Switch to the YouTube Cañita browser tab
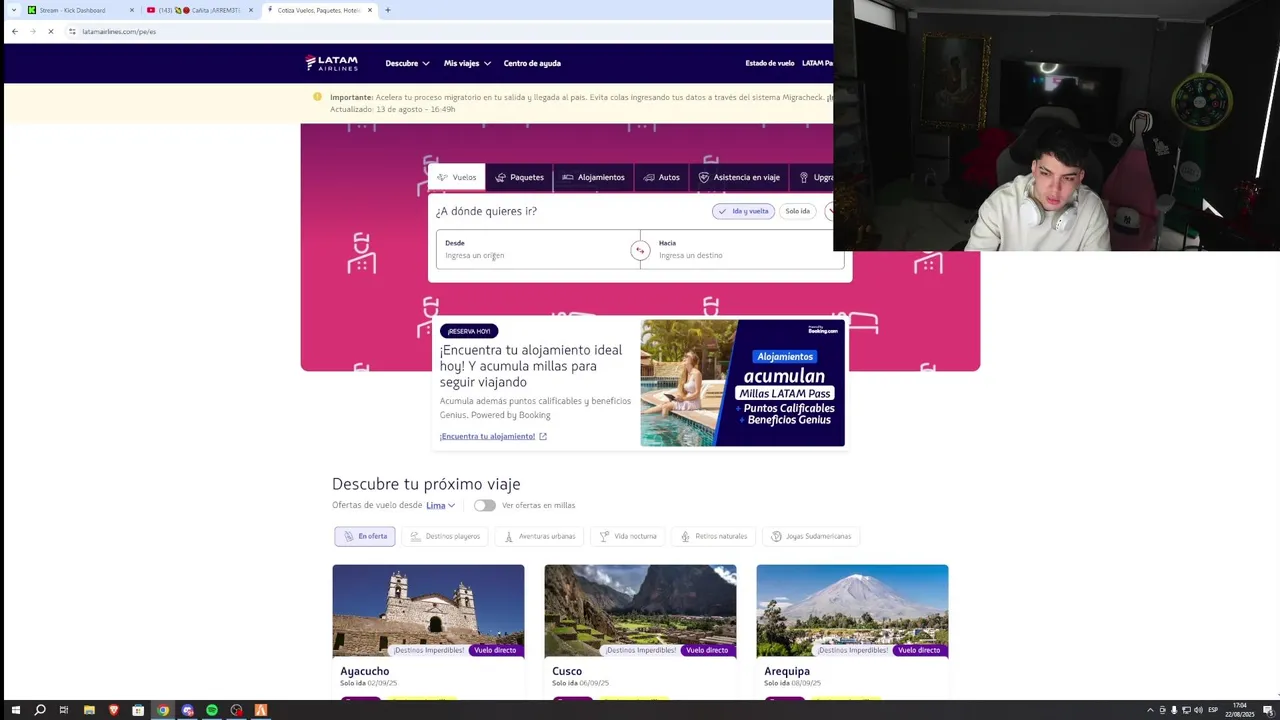1280x720 pixels. (199, 10)
